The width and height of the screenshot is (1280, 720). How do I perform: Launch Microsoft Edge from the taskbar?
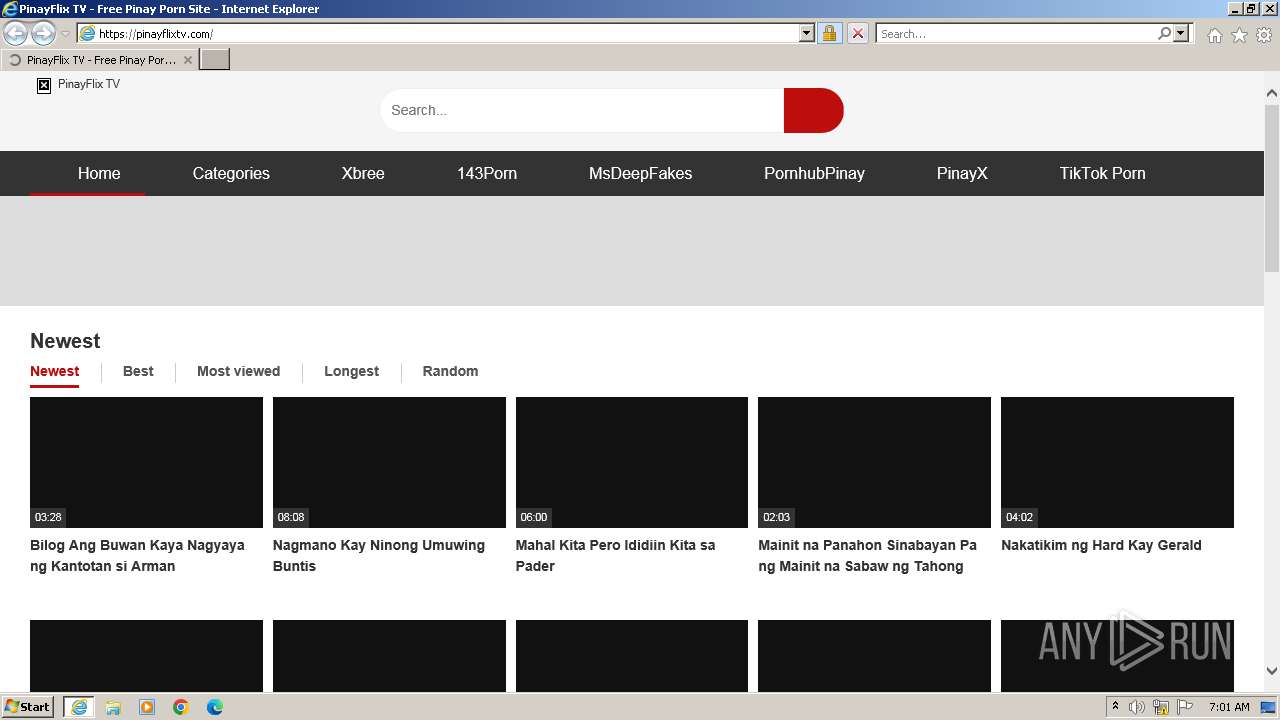point(215,707)
